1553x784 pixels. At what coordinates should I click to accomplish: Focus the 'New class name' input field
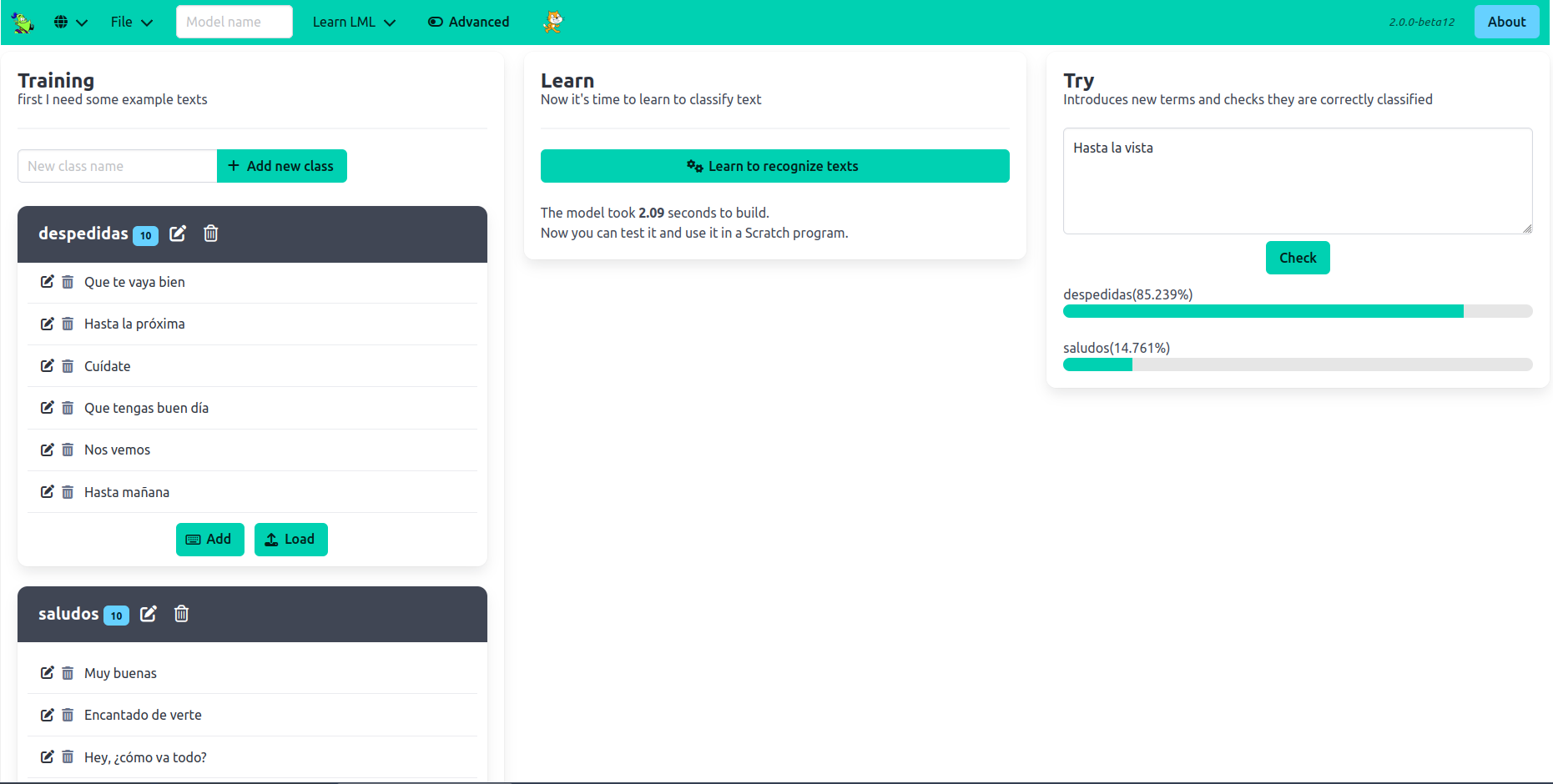(x=118, y=166)
